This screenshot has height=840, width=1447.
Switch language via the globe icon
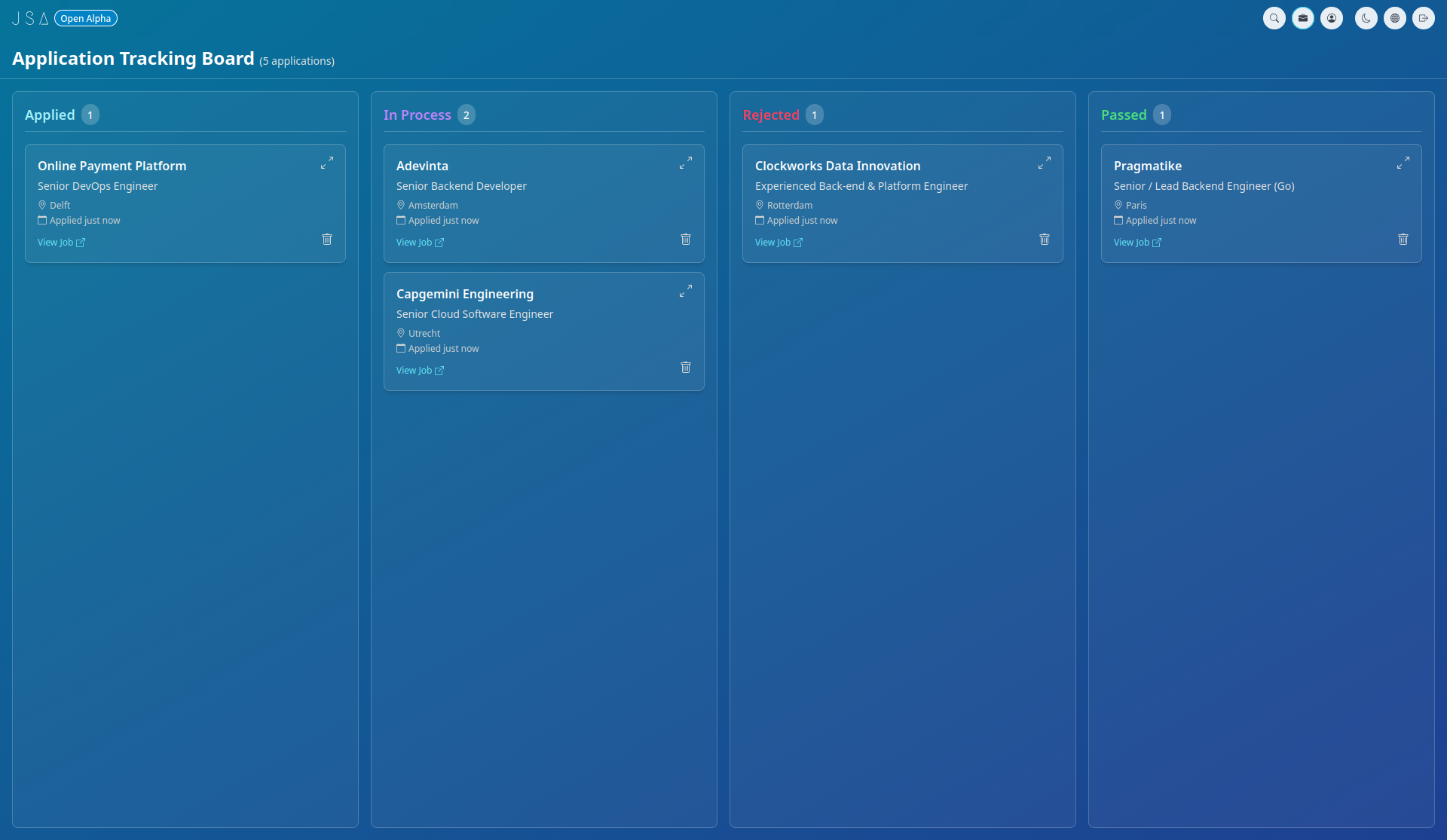pos(1394,17)
